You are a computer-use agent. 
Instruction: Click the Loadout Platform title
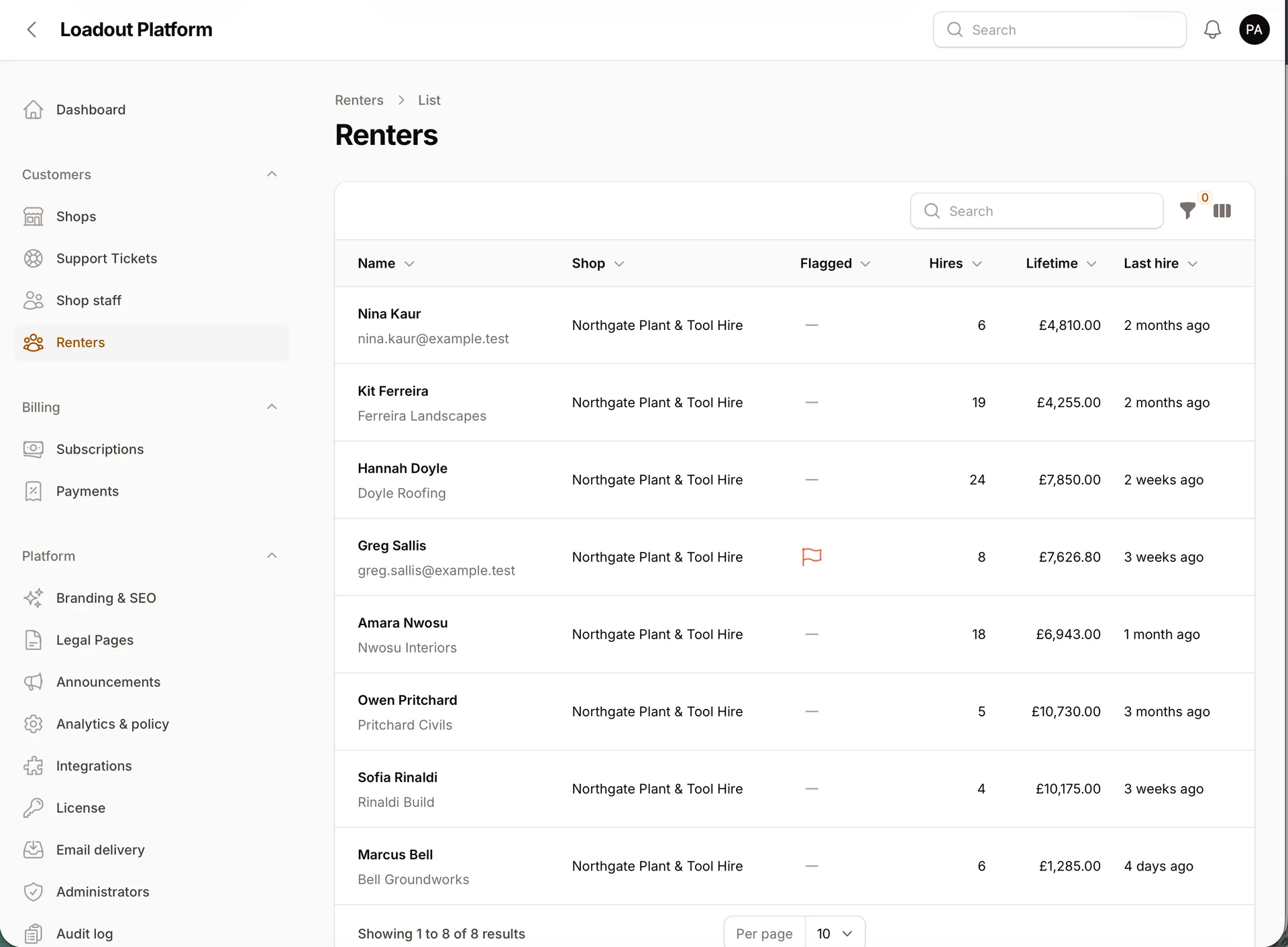click(136, 30)
